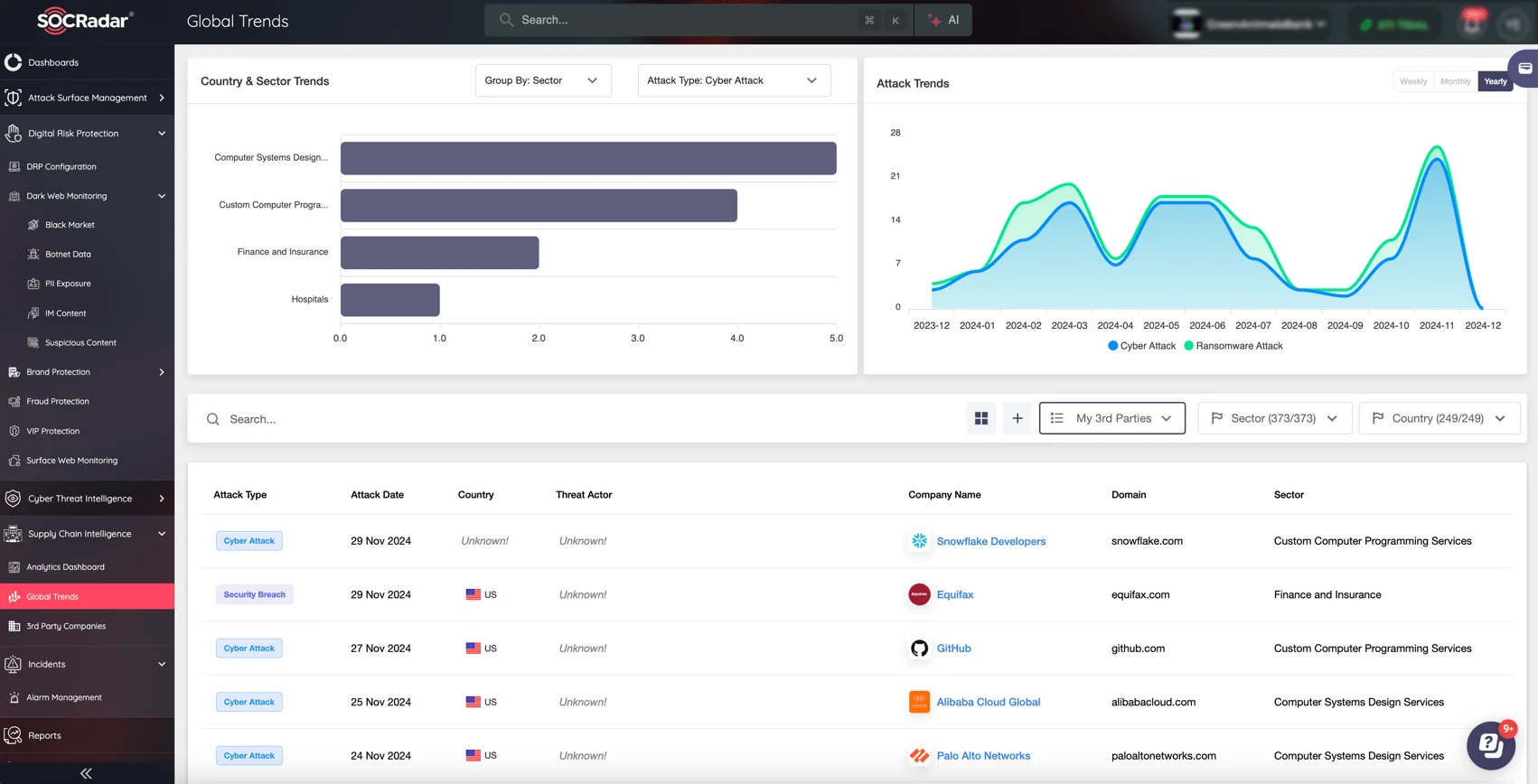Click the snowflake.com domain cell
The height and width of the screenshot is (784, 1538).
pyautogui.click(x=1147, y=541)
